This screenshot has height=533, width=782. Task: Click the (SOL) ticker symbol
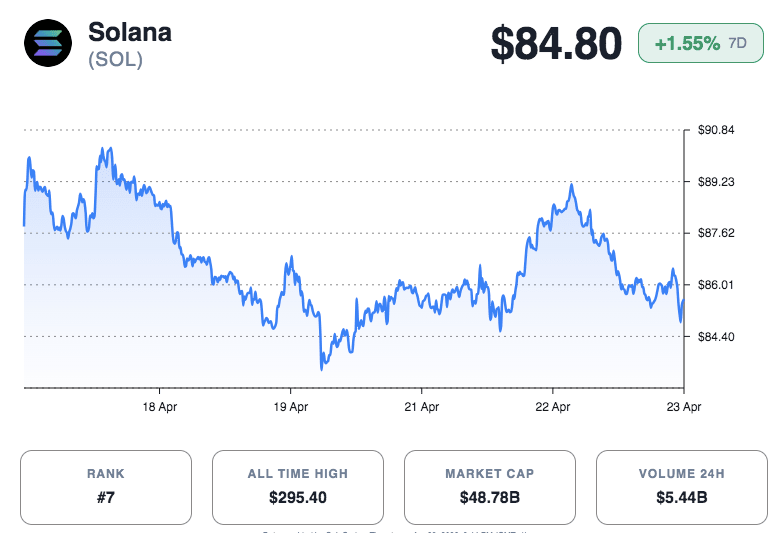115,60
